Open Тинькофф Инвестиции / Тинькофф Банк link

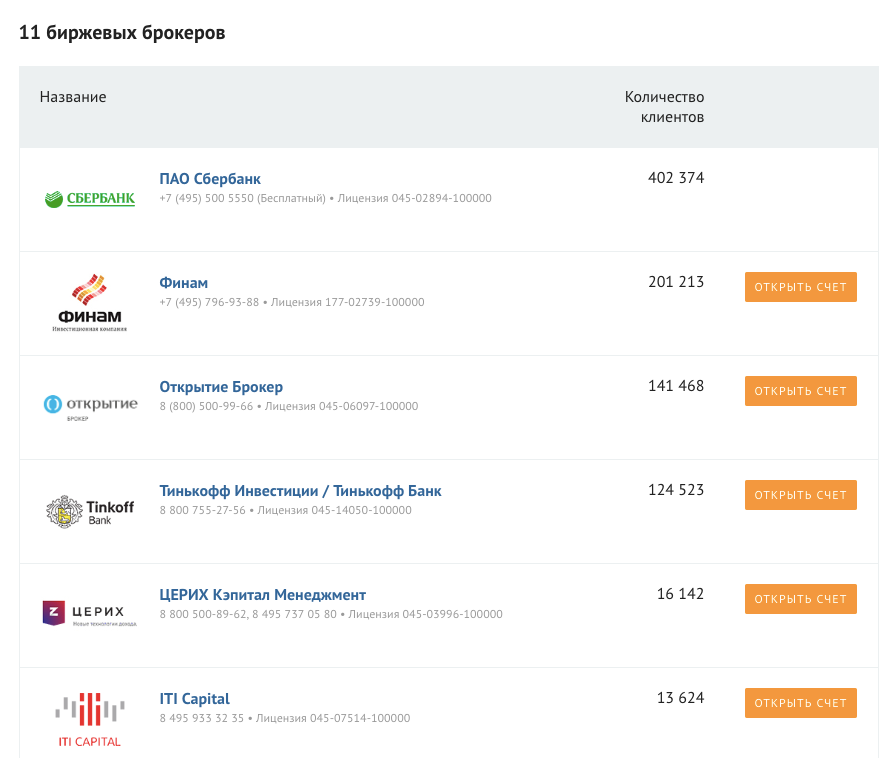[300, 491]
